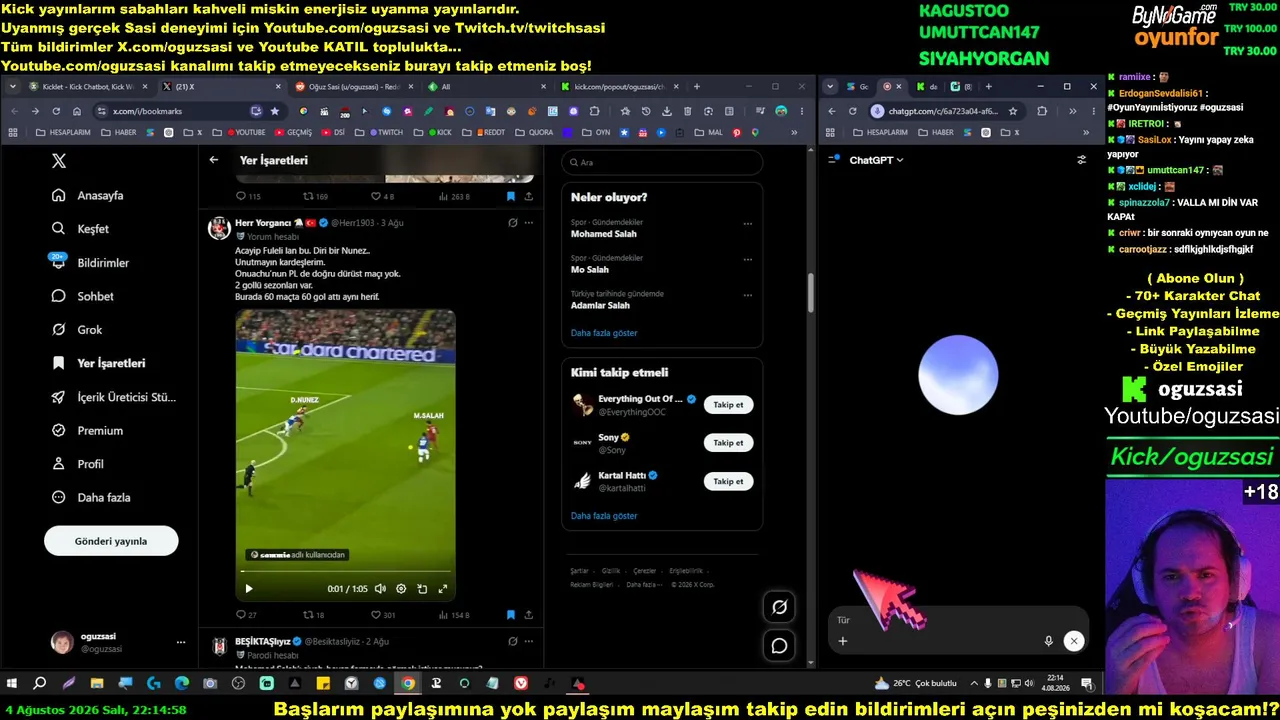The image size is (1280, 720).
Task: Open more options on Herr Yorgancı tweet
Action: 529,223
